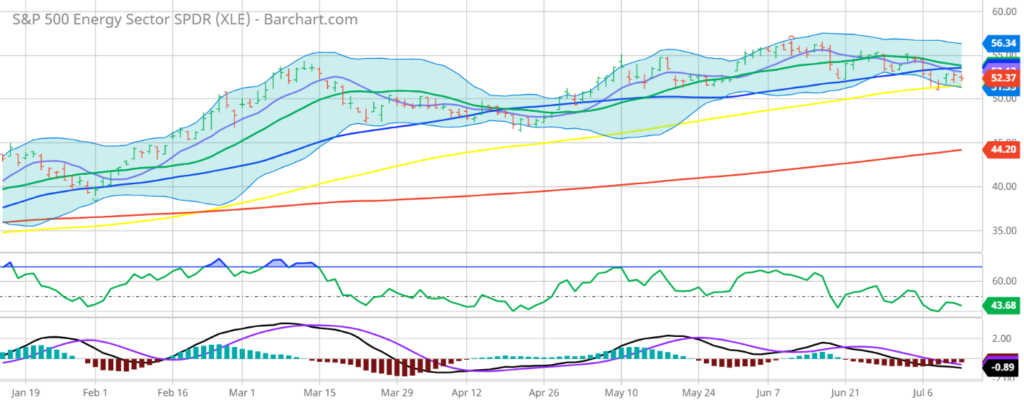Select the Mar 1 date label
Screen dimensions: 1024x405
coord(242,394)
